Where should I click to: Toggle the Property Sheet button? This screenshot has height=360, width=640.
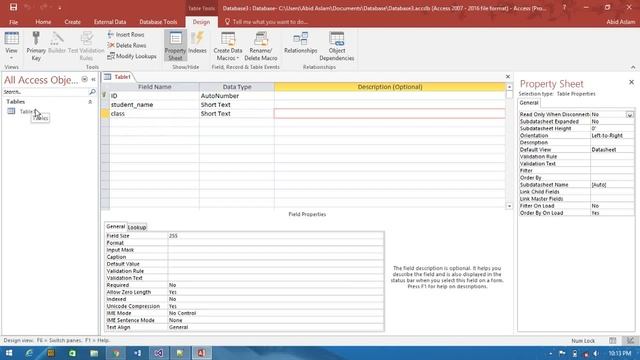coord(176,46)
